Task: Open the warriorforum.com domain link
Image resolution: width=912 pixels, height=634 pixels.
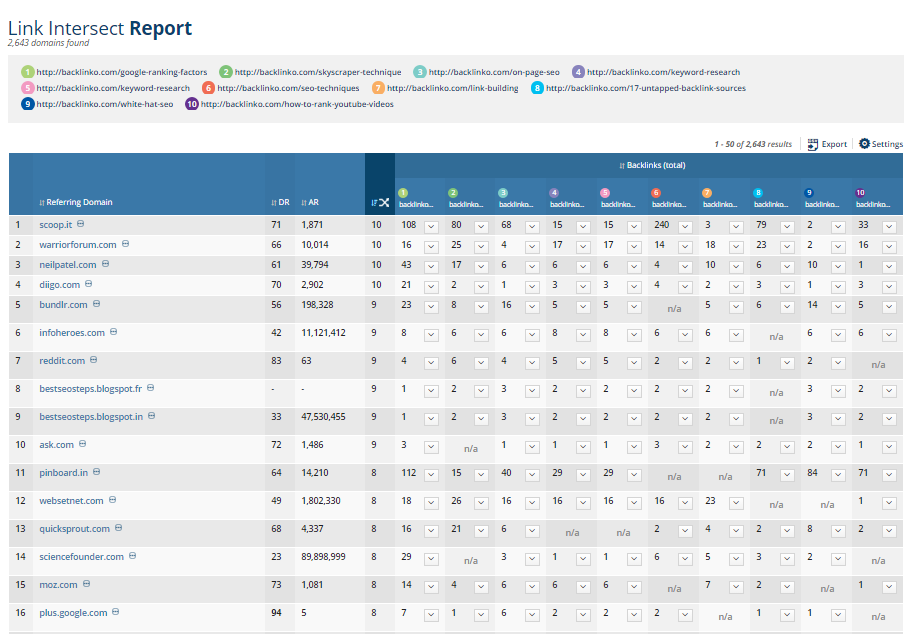Action: coord(78,244)
